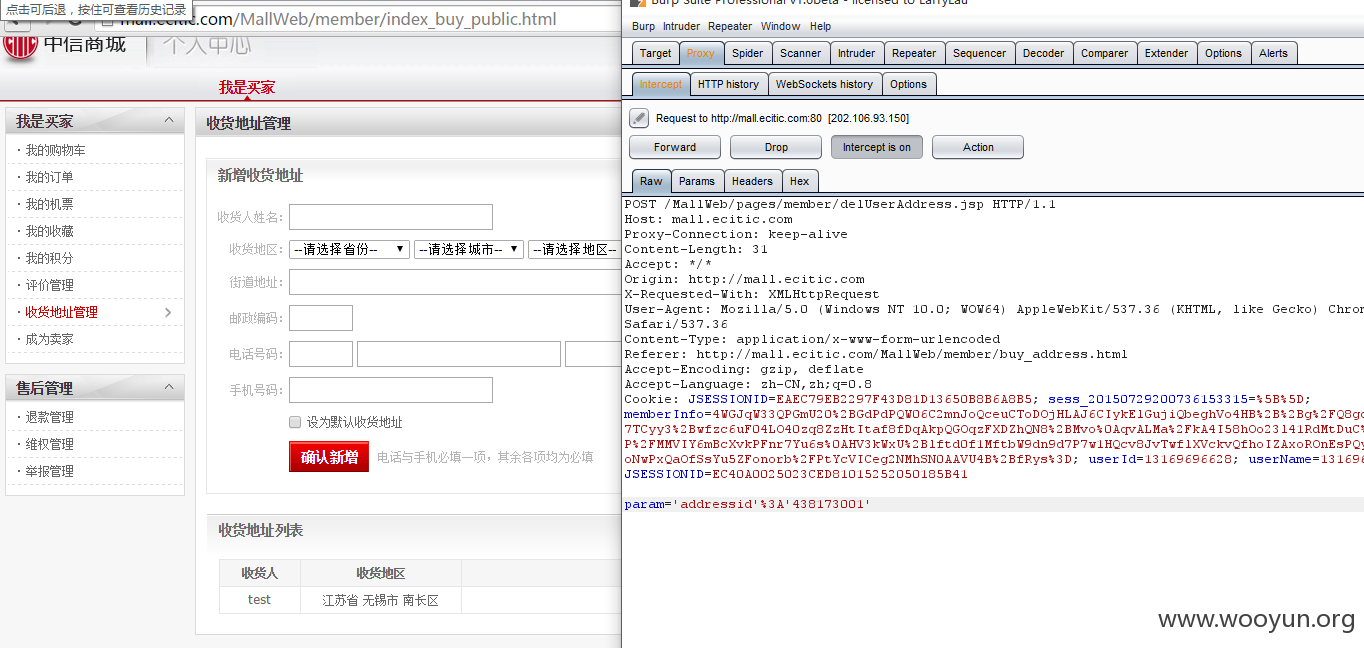Open the Window menu in Burp
This screenshot has height=648, width=1364.
point(780,26)
